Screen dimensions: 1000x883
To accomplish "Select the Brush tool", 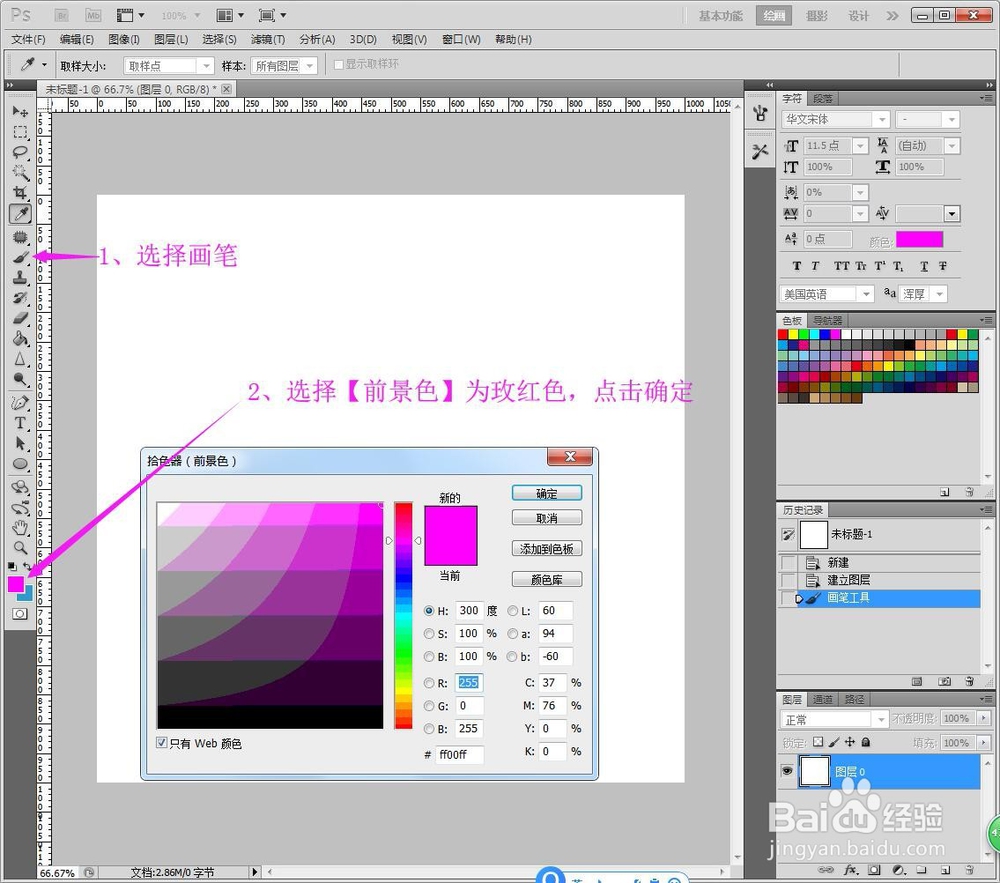I will tap(20, 258).
